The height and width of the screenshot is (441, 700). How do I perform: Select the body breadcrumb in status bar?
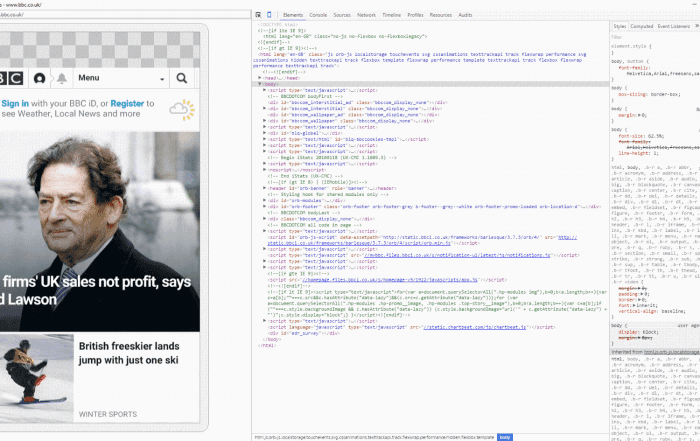(505, 437)
